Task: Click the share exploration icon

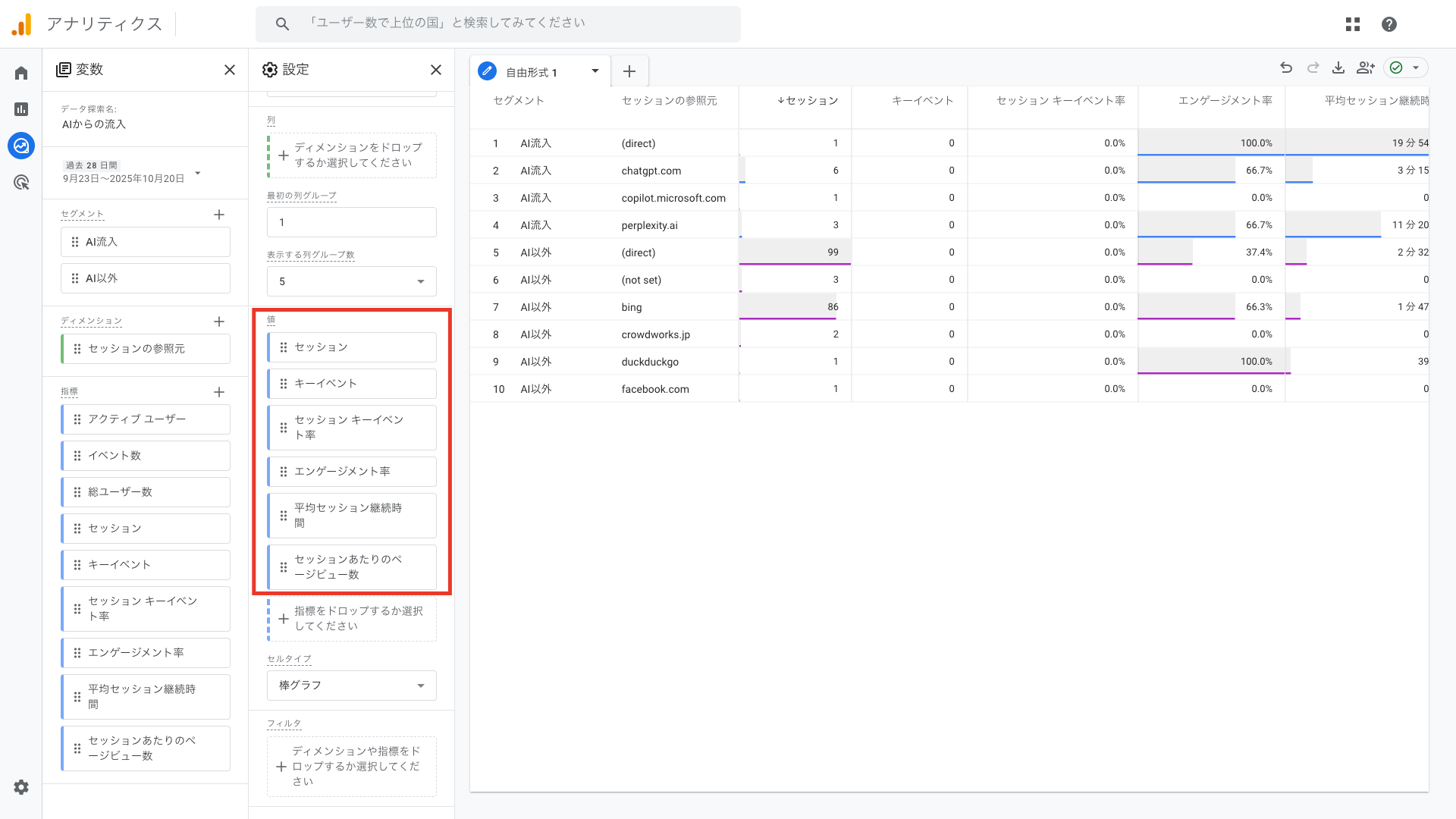Action: pos(1365,67)
